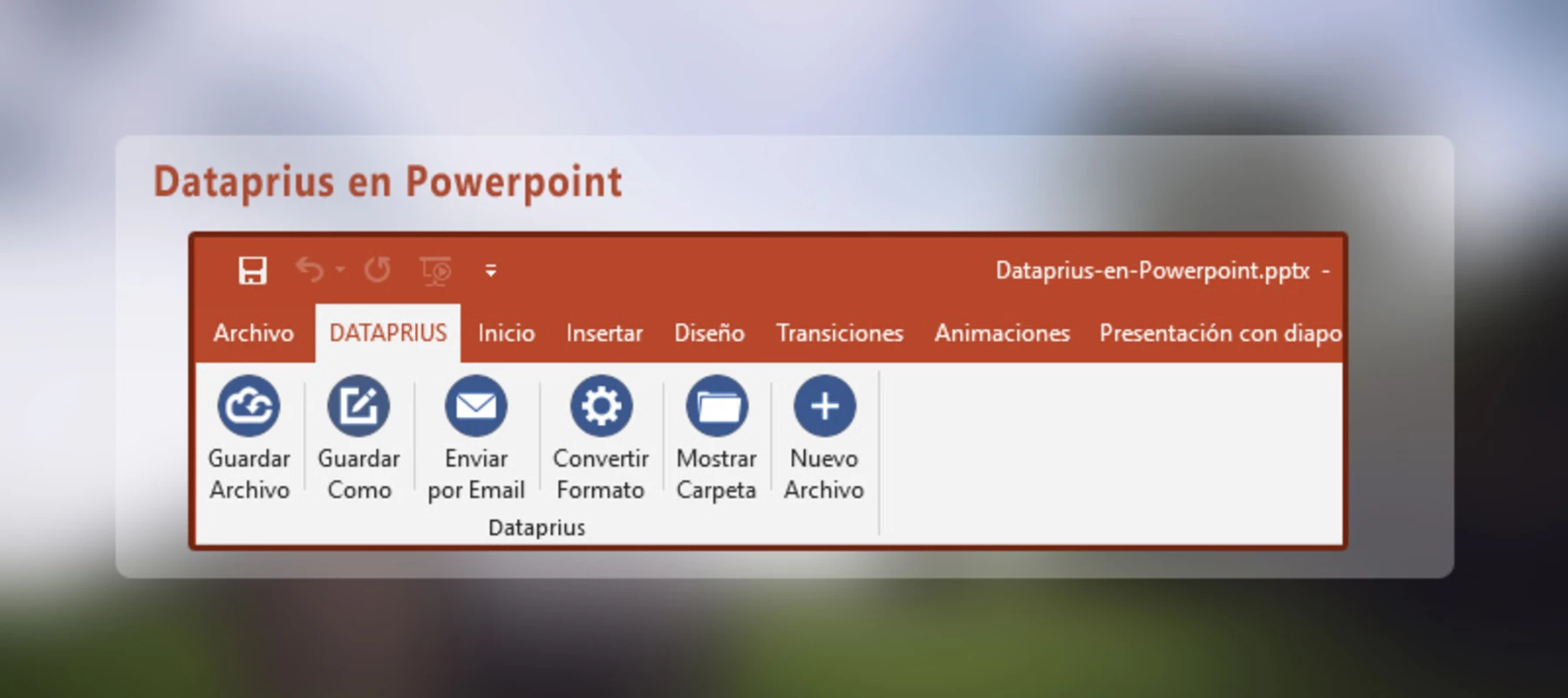This screenshot has height=698, width=1568.
Task: Go to the Diseño tab
Action: pos(709,333)
